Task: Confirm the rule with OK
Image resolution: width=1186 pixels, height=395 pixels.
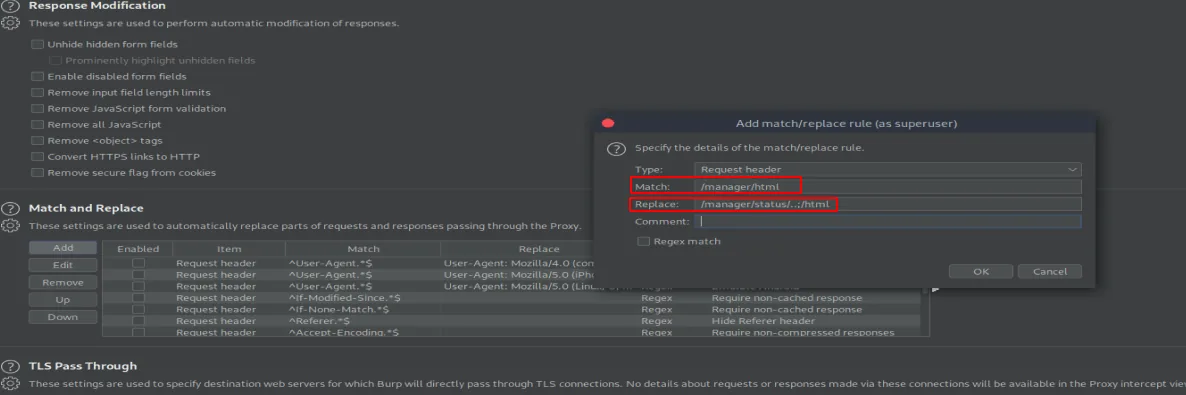Action: click(981, 272)
